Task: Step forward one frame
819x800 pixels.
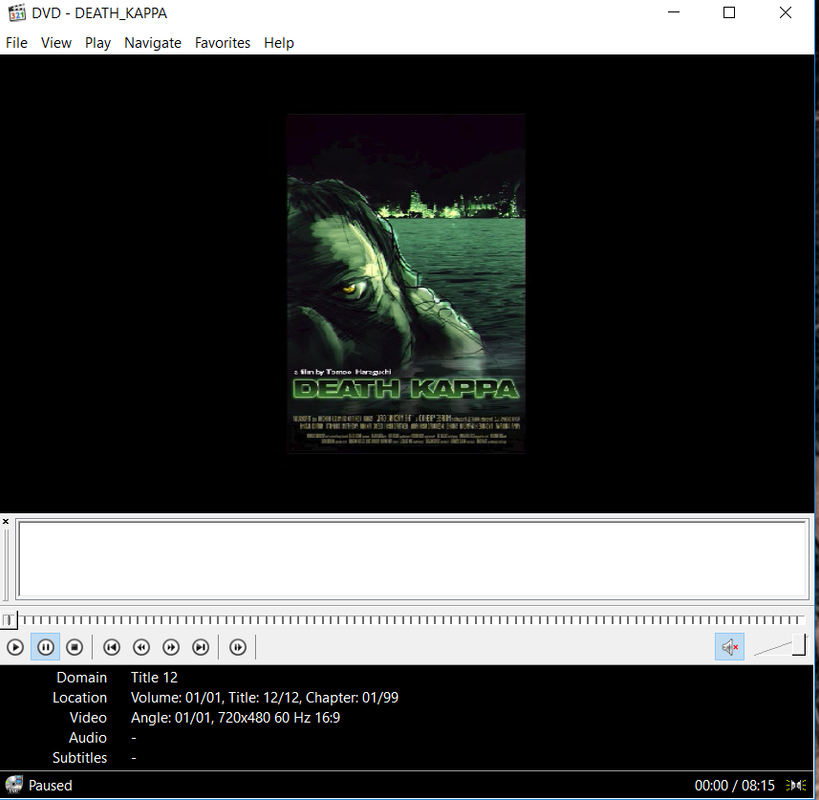Action: pyautogui.click(x=238, y=647)
